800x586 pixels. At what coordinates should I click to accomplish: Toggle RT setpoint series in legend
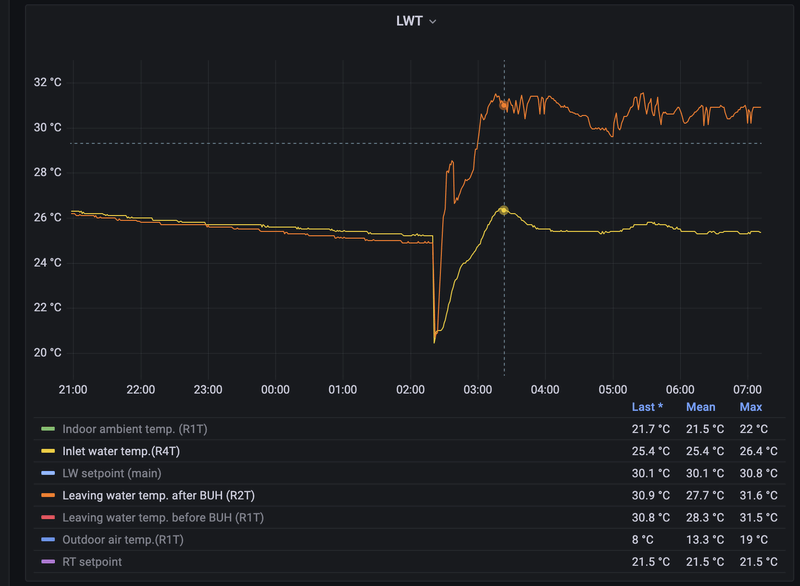coord(92,562)
